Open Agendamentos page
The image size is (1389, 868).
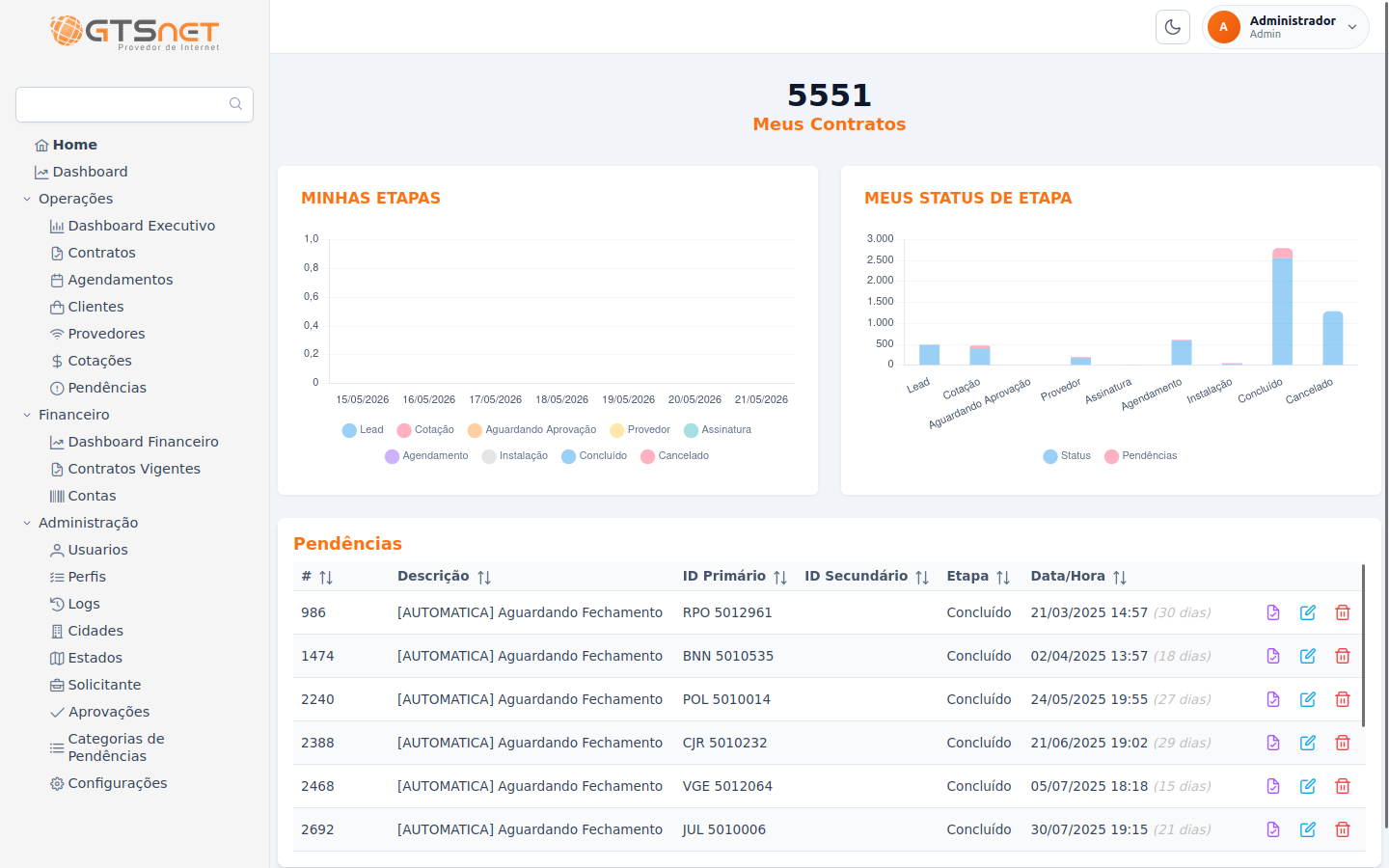coord(111,280)
